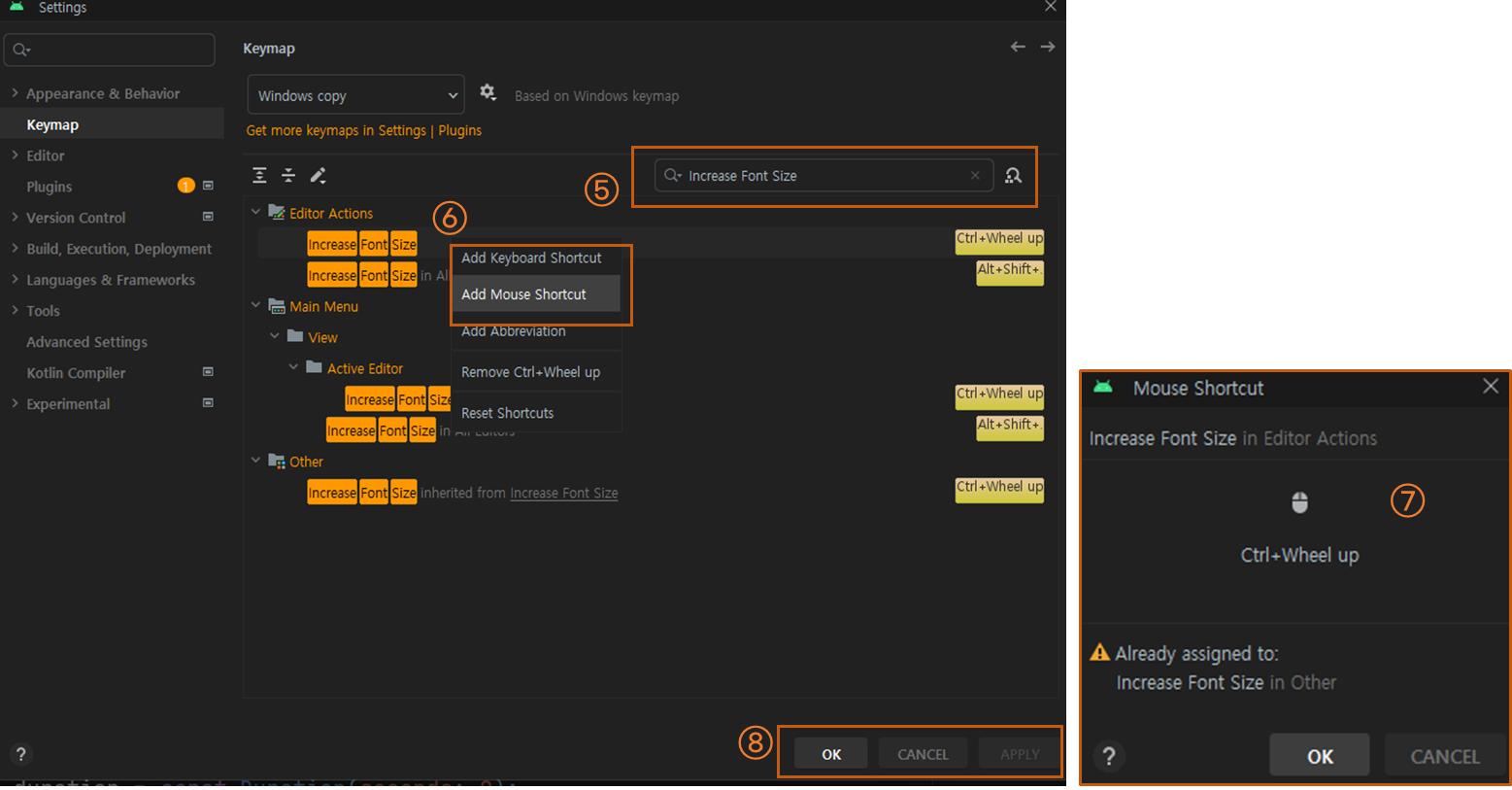Screen dimensions: 1512x790
Task: Click the Editor Actions folder icon
Action: coord(277,212)
